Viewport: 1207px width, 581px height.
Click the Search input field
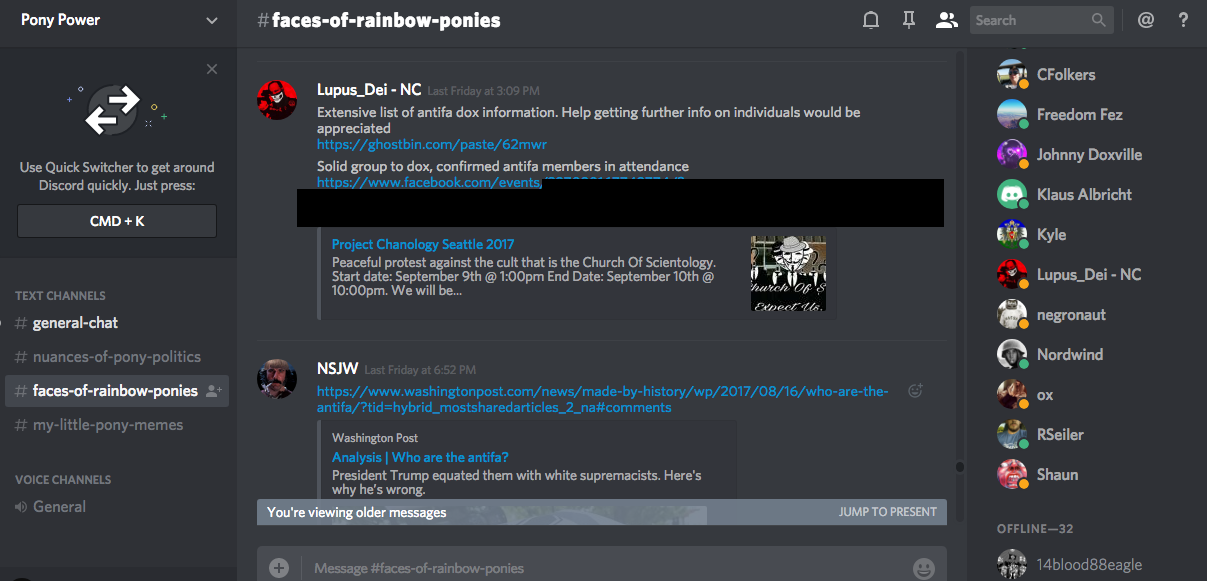click(x=1030, y=20)
